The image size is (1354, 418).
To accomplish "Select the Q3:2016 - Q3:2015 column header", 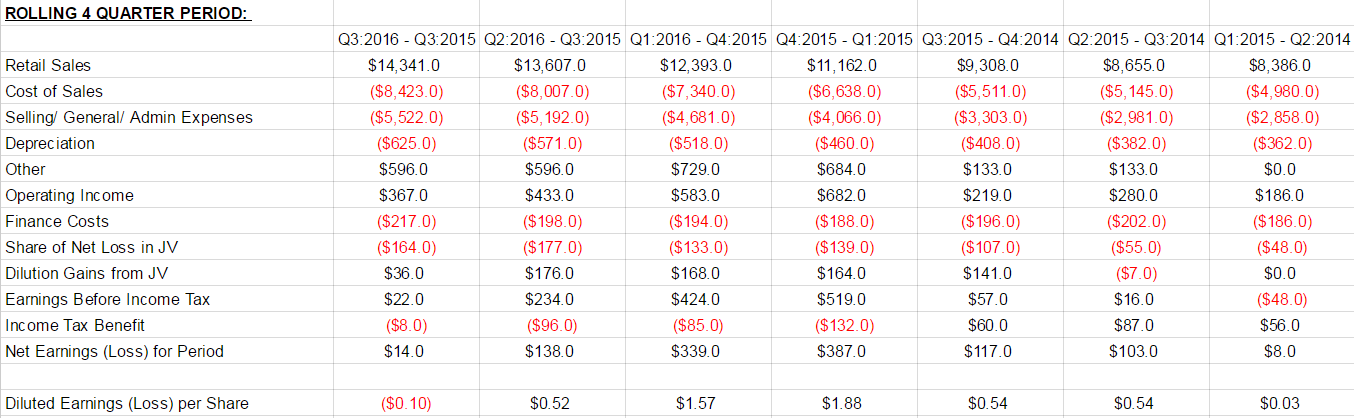I will [x=407, y=40].
